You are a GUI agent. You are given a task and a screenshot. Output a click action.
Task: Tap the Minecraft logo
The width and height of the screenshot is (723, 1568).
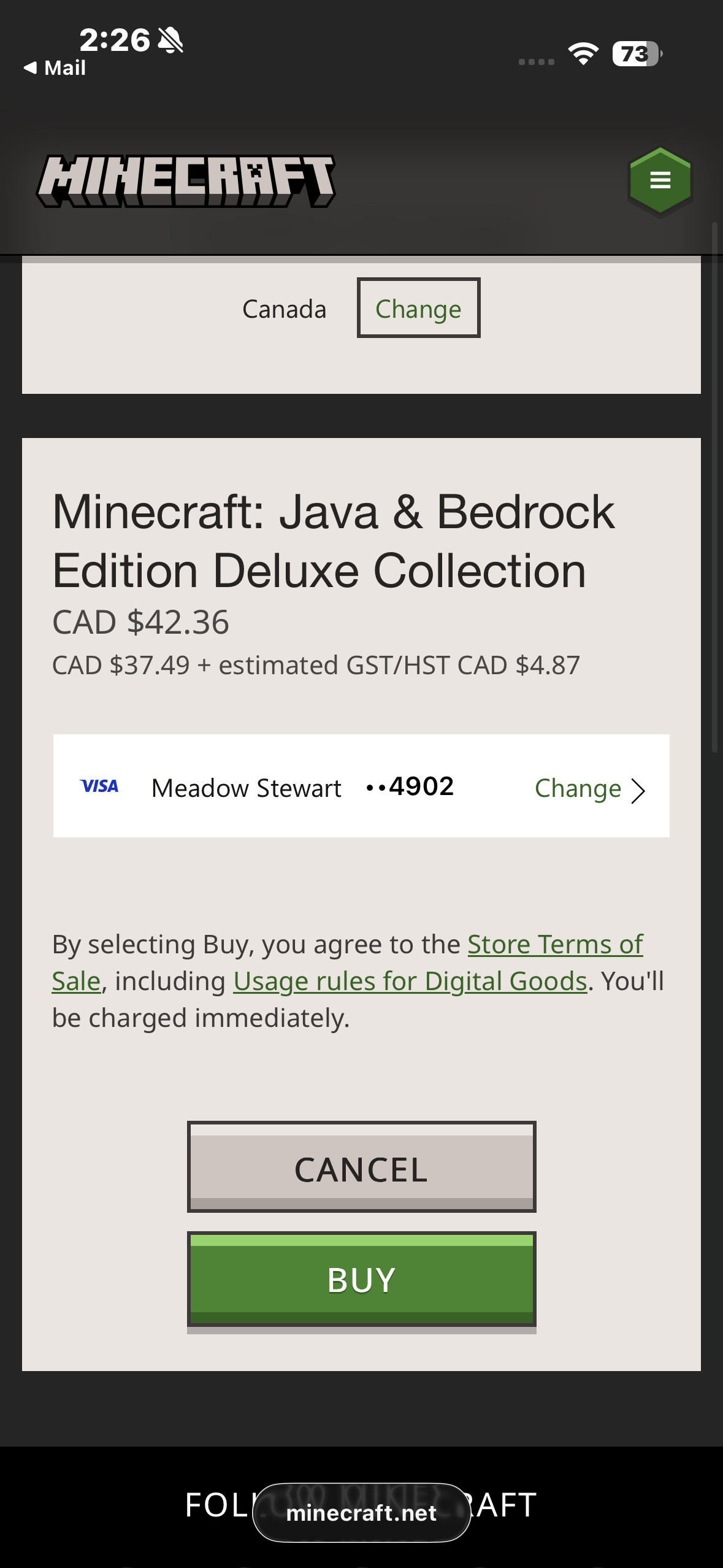[186, 181]
